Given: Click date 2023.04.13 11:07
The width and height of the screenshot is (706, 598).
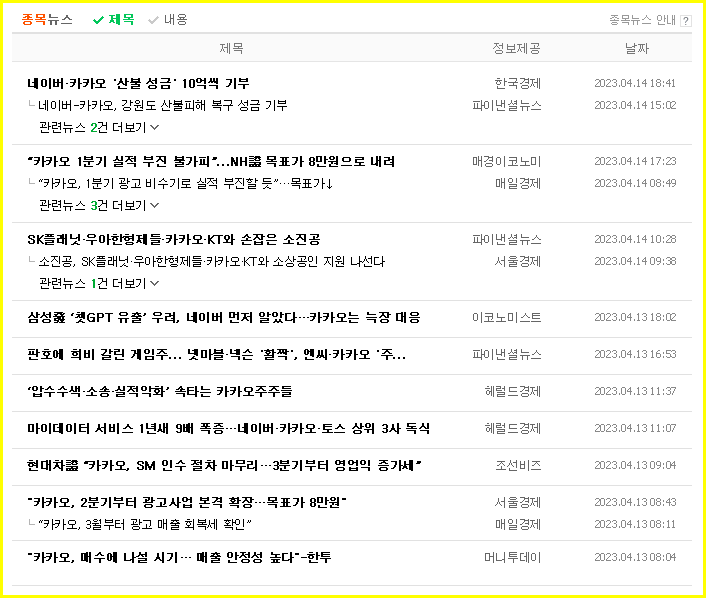Looking at the screenshot, I should tap(635, 428).
